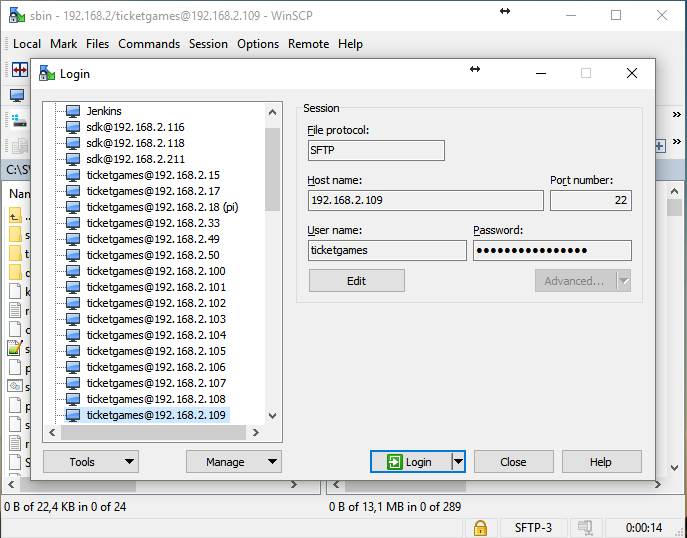Viewport: 687px width, 538px height.
Task: Open the Session menu
Action: click(x=208, y=44)
